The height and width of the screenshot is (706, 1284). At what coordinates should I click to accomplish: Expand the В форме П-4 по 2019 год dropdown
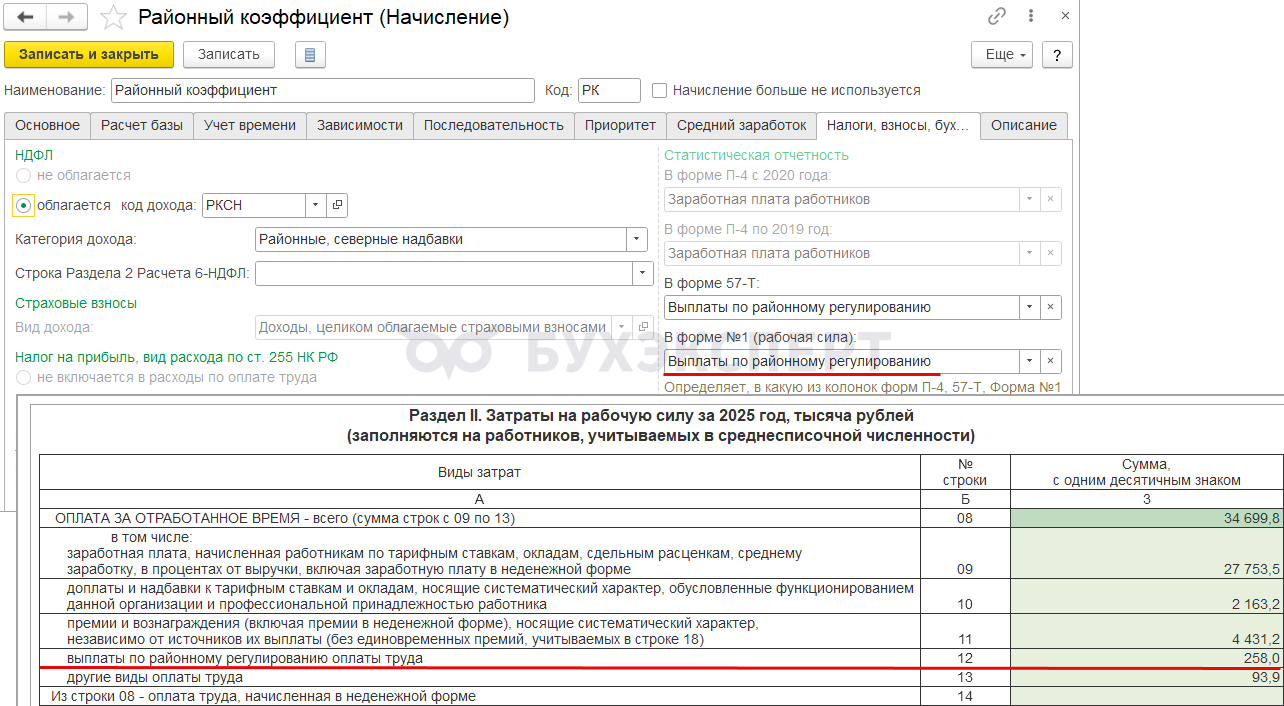(x=1030, y=253)
